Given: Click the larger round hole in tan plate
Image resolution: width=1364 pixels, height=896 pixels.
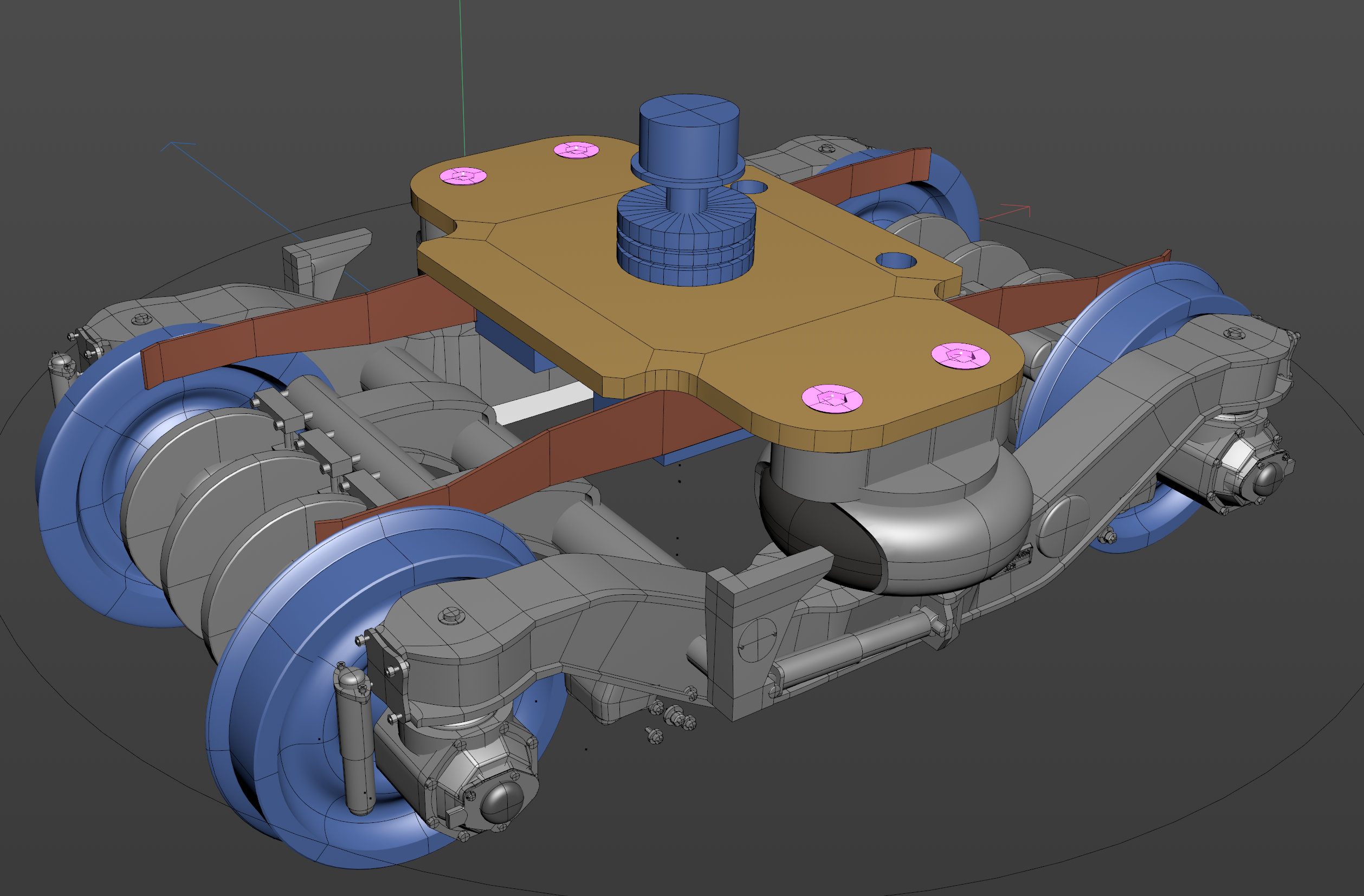Looking at the screenshot, I should (x=896, y=261).
